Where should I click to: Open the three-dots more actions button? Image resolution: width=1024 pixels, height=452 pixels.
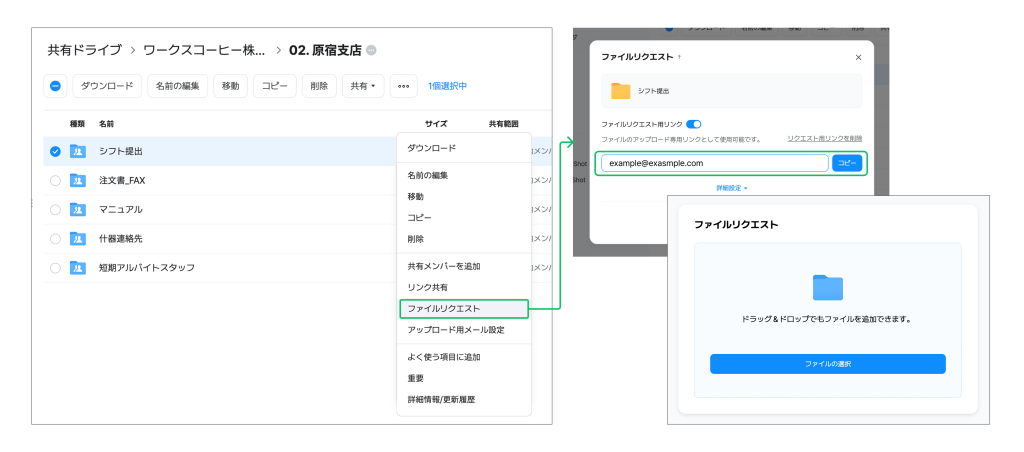click(403, 87)
